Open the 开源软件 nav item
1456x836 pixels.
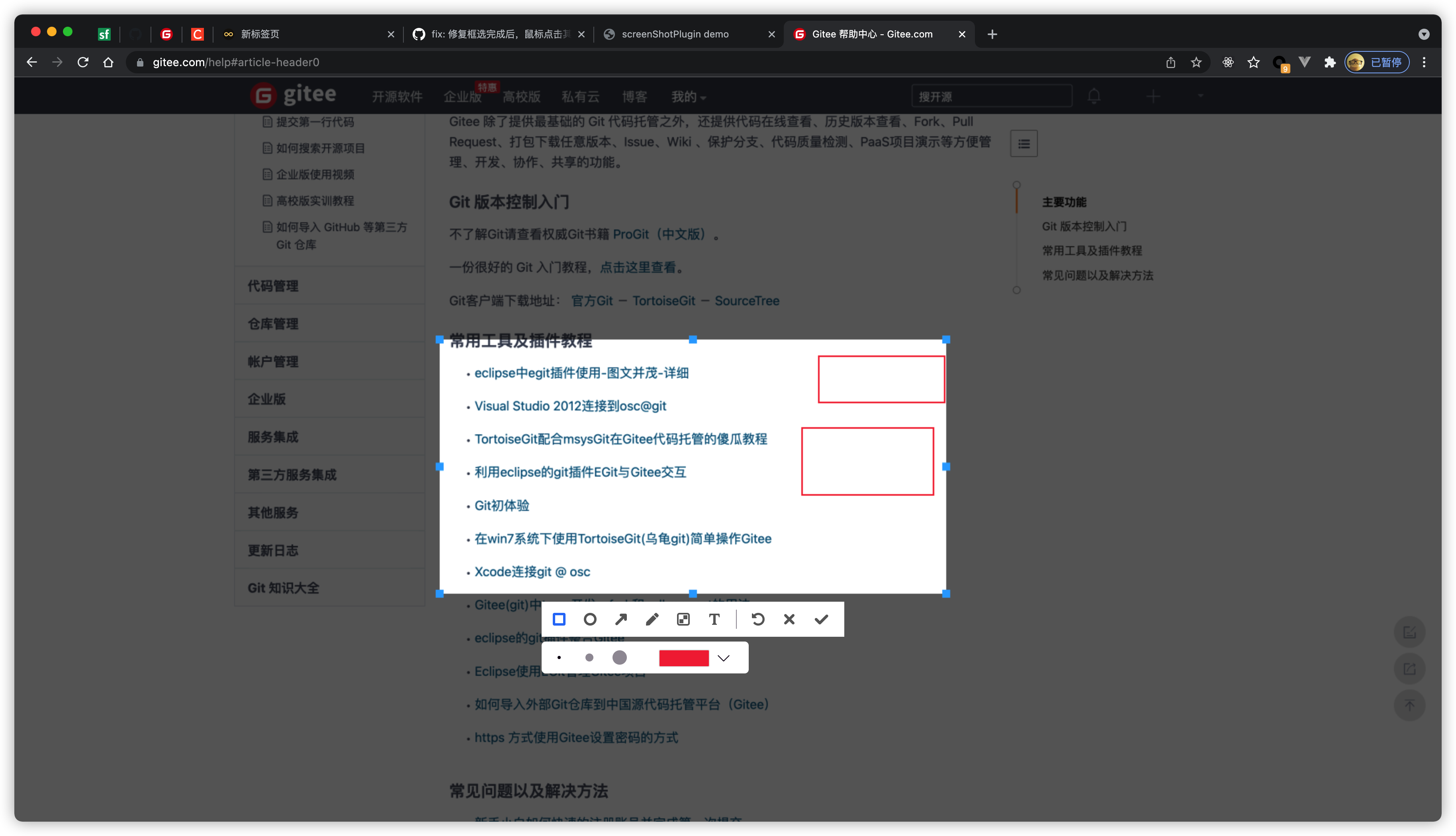point(397,96)
